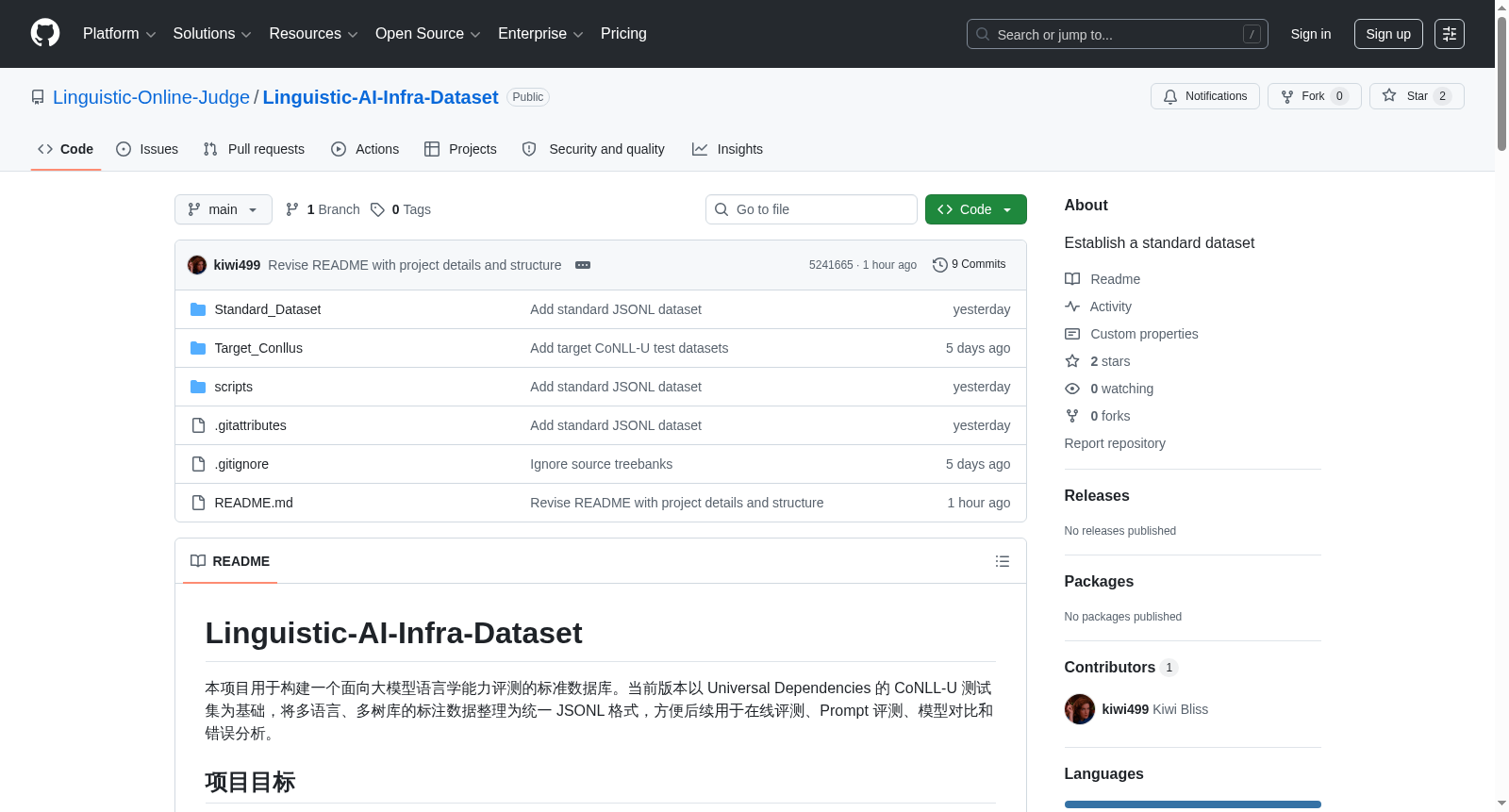Switch to the Code tab
Viewport: 1509px width, 812px height.
(65, 149)
